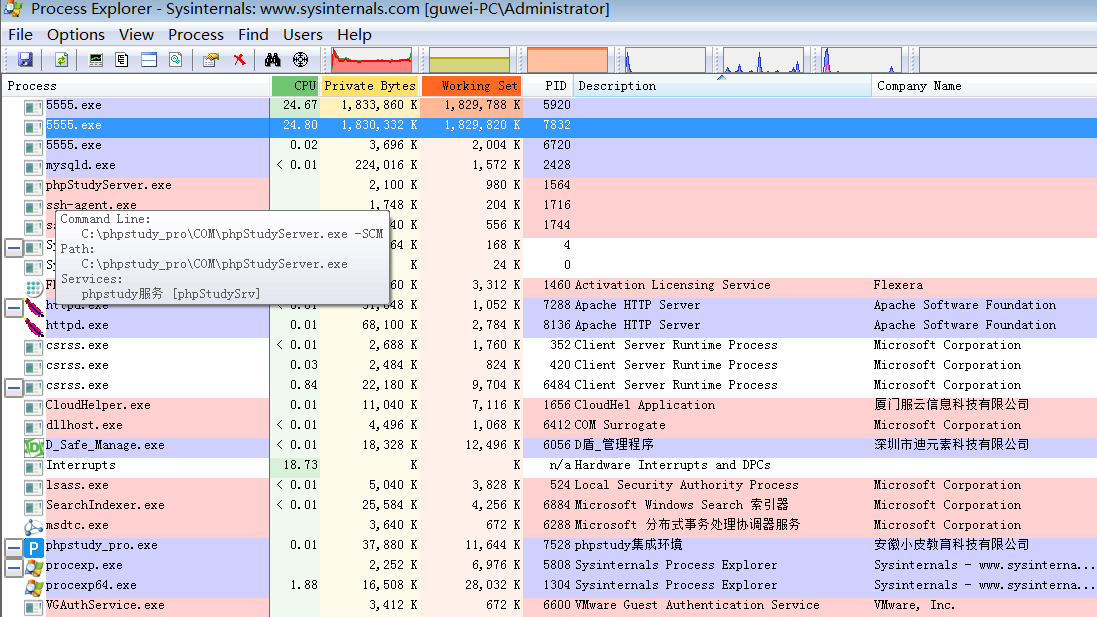This screenshot has width=1097, height=617.
Task: Click the red X Kill Process icon
Action: (x=239, y=60)
